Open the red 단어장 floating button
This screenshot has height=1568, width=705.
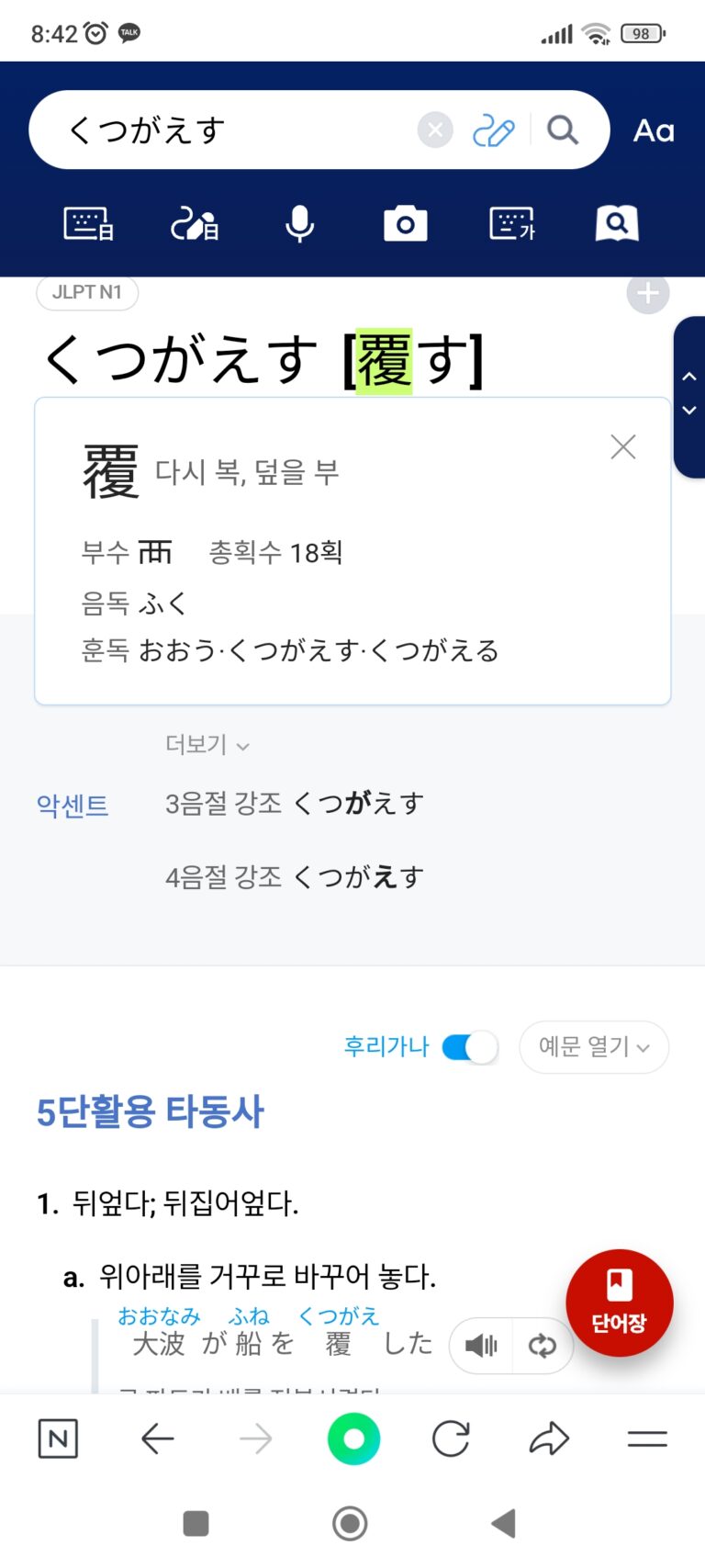pos(620,1303)
